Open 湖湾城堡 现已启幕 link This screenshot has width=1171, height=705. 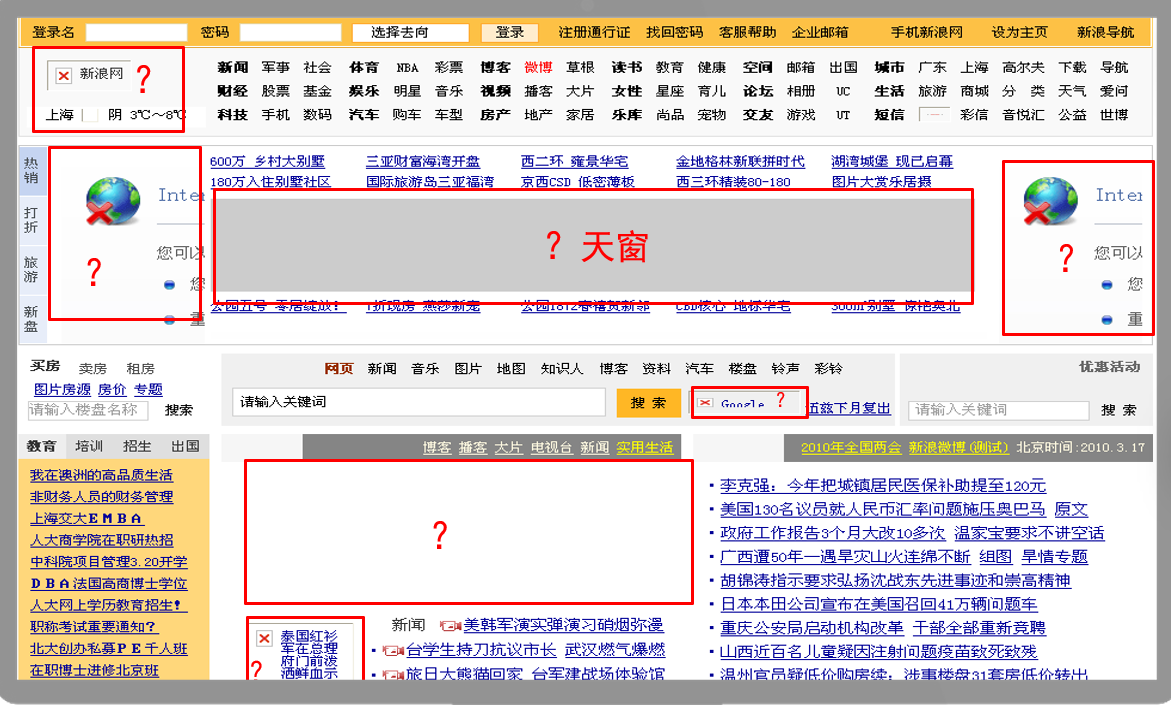pos(892,161)
